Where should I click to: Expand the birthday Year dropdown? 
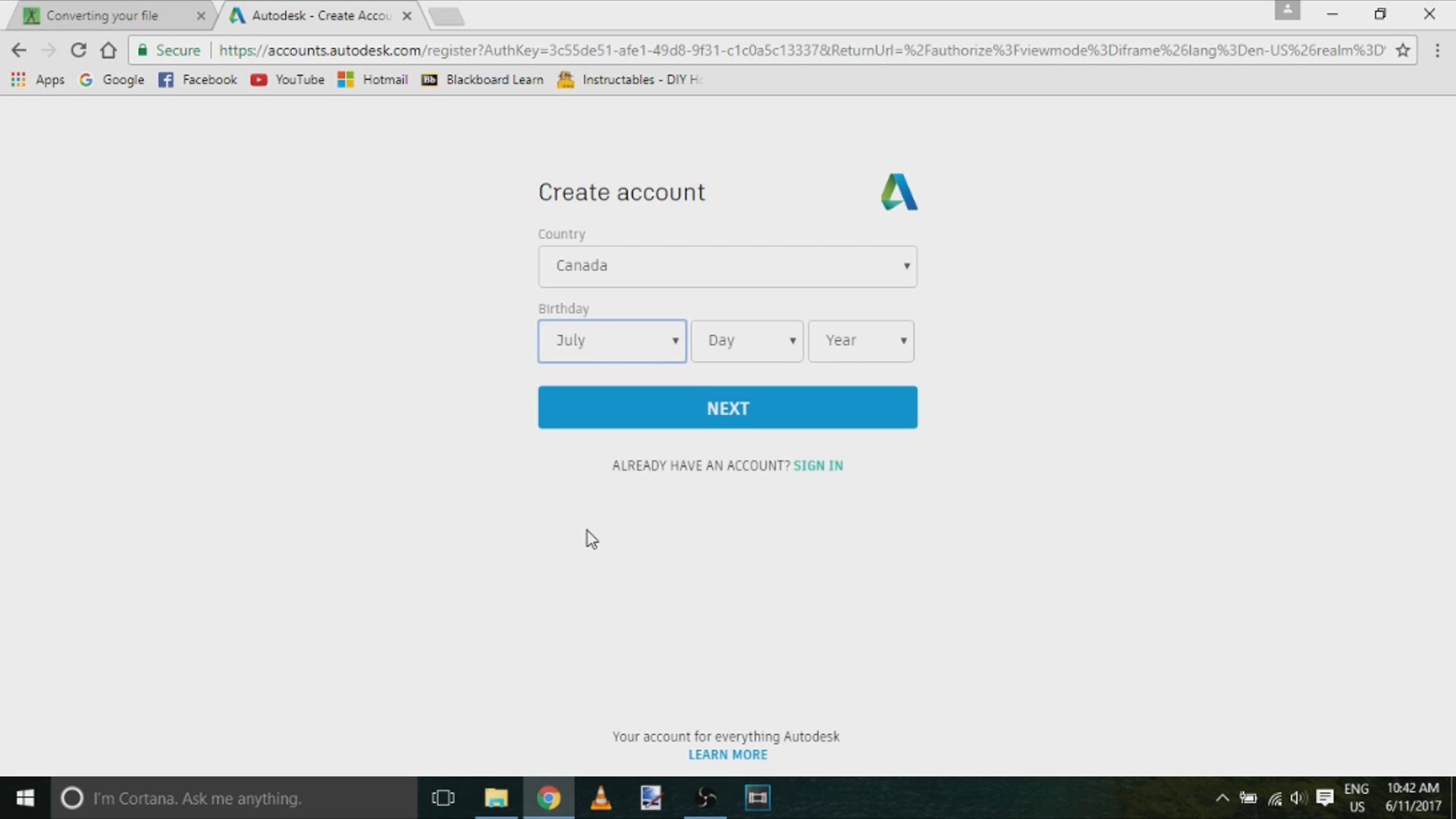[x=861, y=340]
